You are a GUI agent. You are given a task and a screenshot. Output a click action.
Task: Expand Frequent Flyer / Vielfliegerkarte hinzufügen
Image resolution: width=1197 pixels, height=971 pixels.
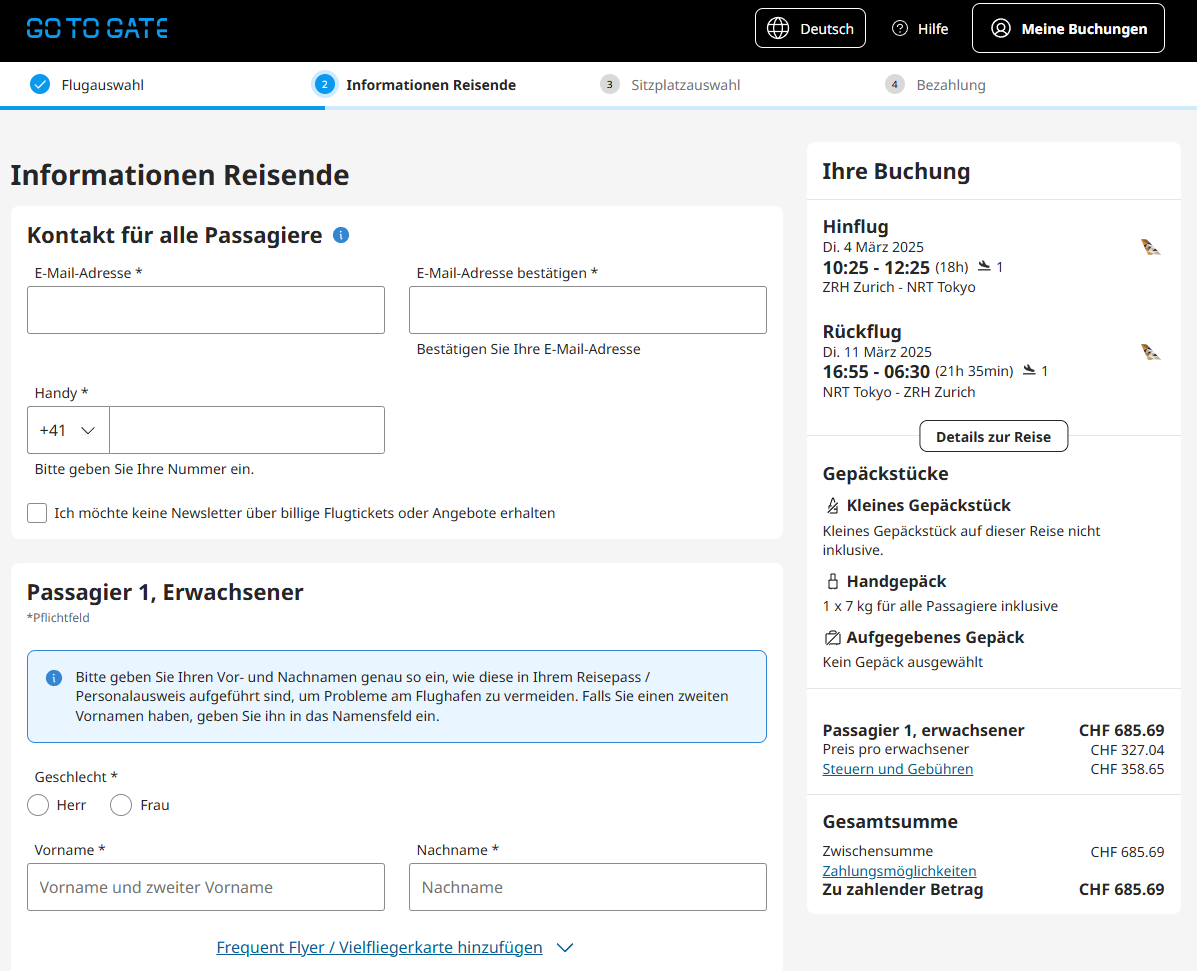click(394, 947)
